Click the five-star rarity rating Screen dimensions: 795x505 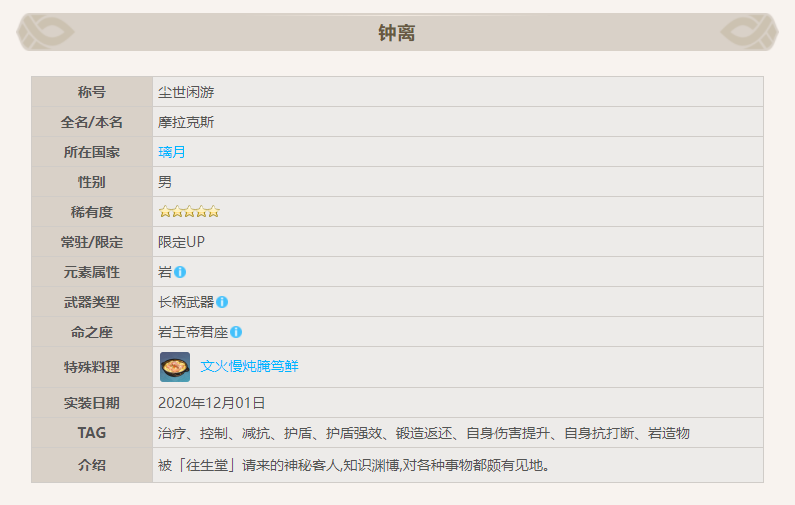click(x=189, y=211)
